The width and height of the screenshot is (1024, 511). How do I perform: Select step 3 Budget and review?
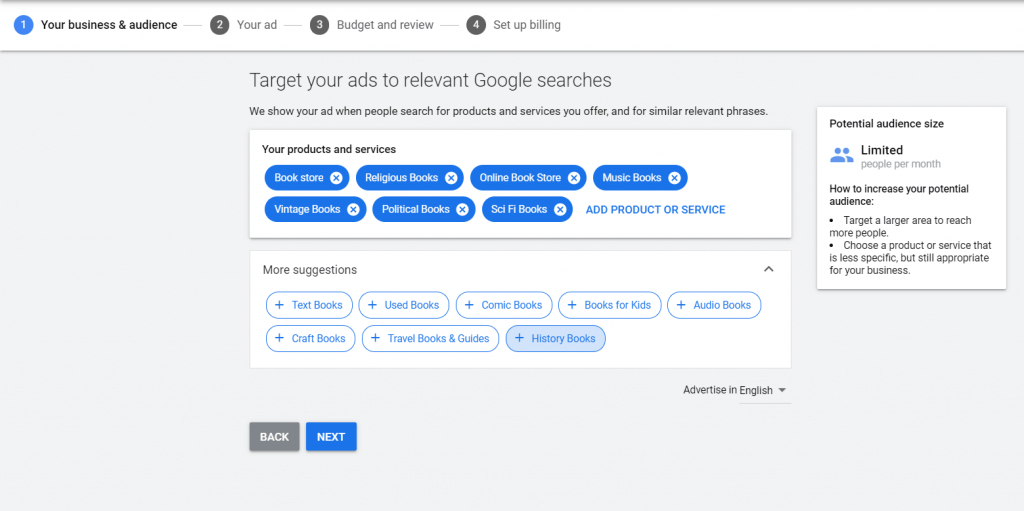coord(372,25)
